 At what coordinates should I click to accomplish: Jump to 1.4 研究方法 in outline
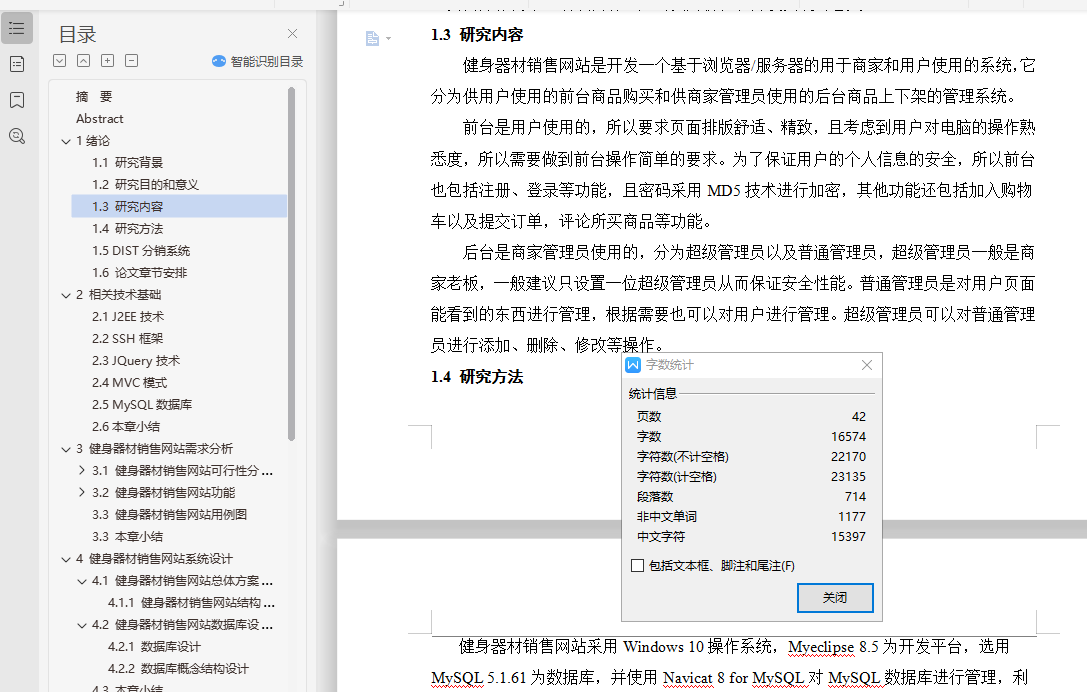click(128, 229)
